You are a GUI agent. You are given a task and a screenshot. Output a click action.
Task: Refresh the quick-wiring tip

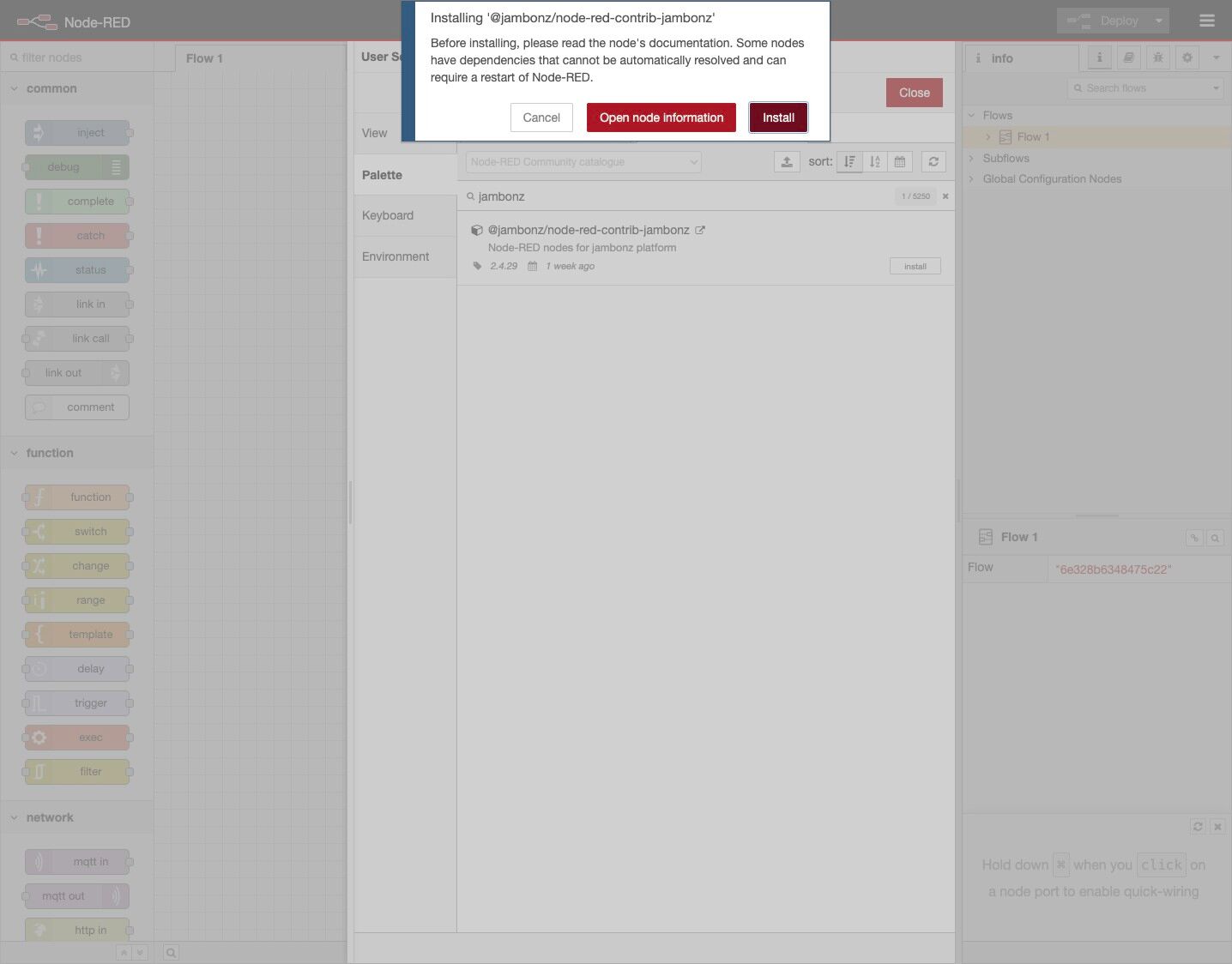[1198, 827]
